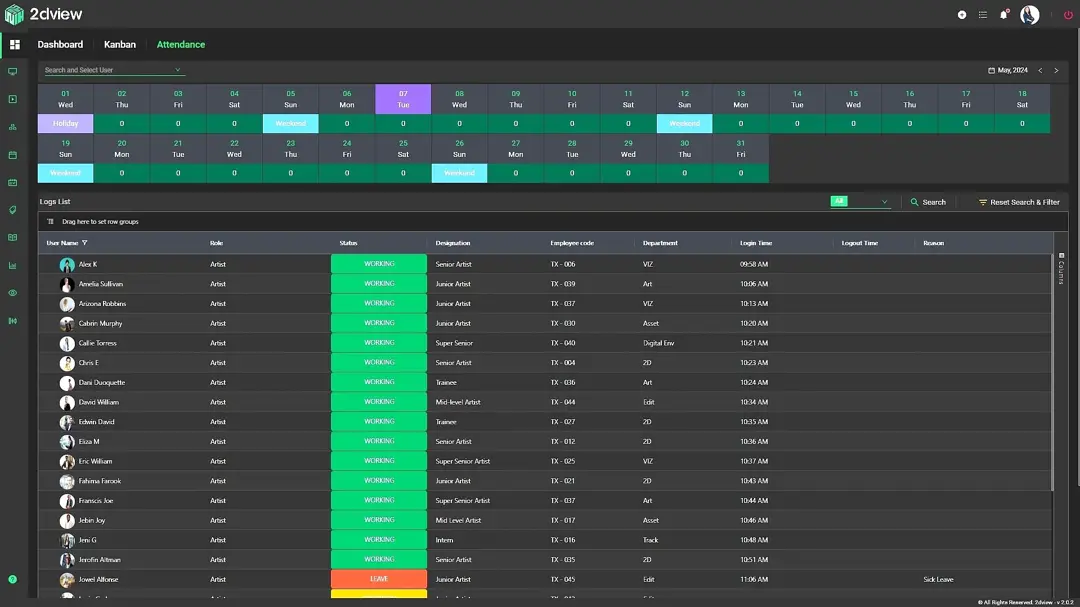Open the monitor screen icon in sidebar
The height and width of the screenshot is (607, 1080).
click(12, 72)
